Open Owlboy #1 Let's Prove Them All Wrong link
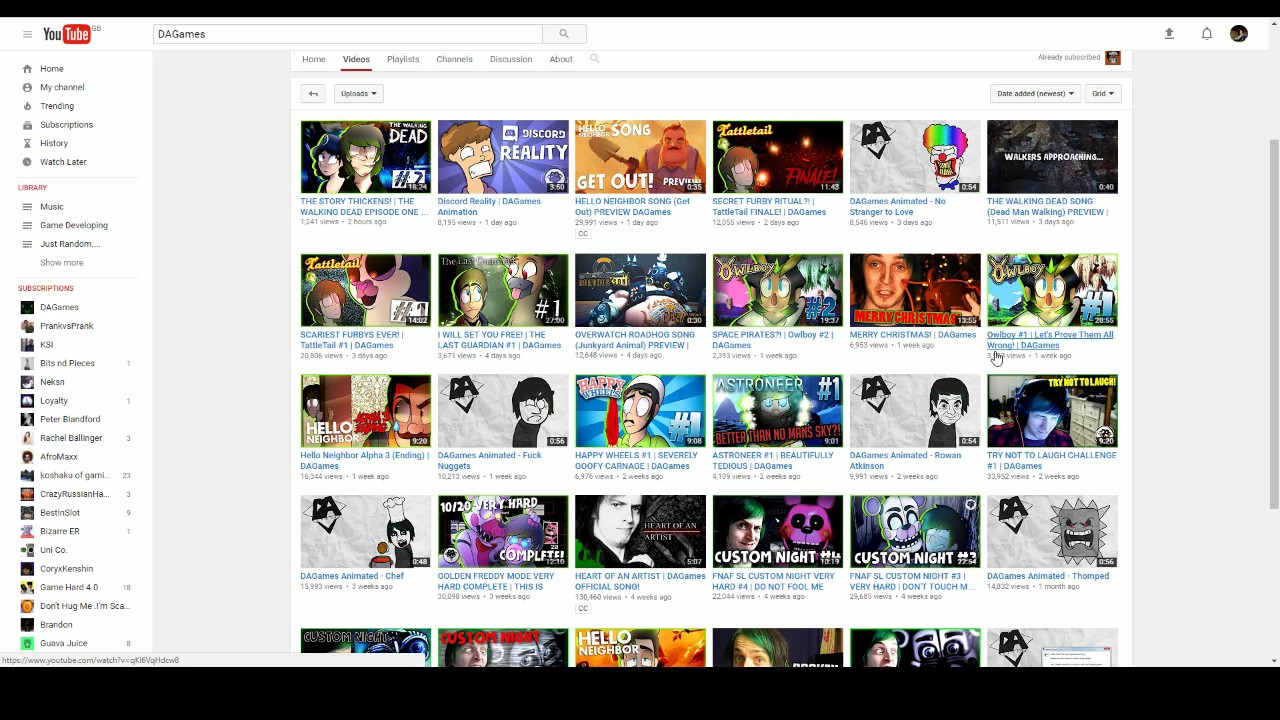This screenshot has height=720, width=1280. (1050, 340)
